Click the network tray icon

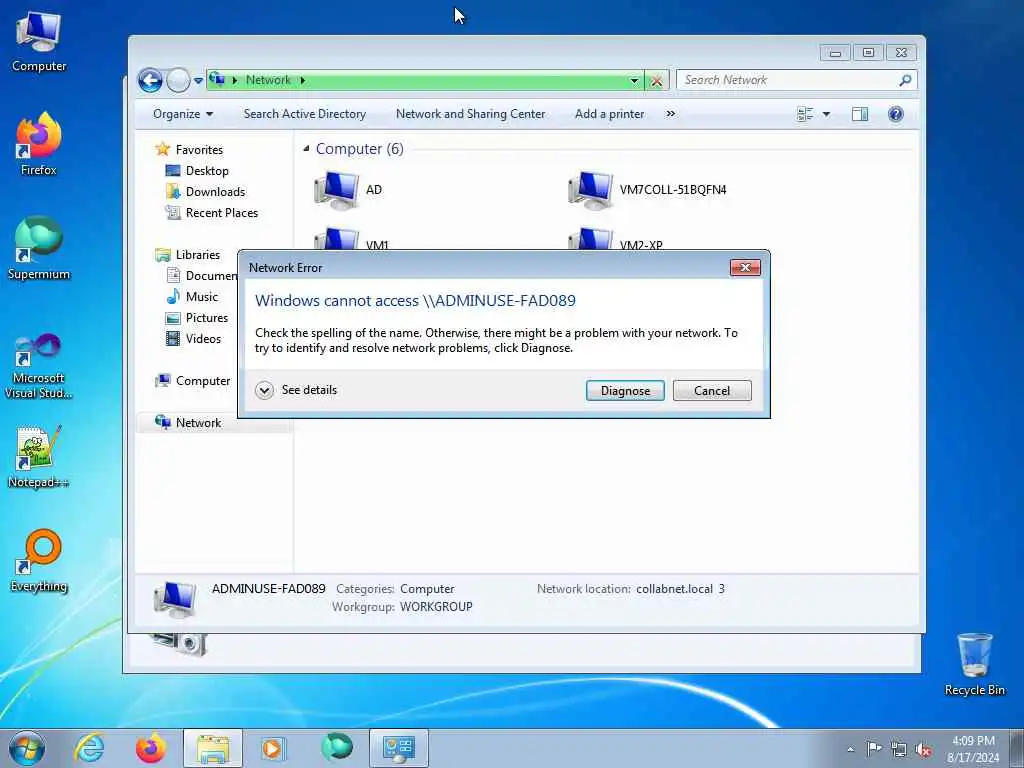tap(899, 749)
